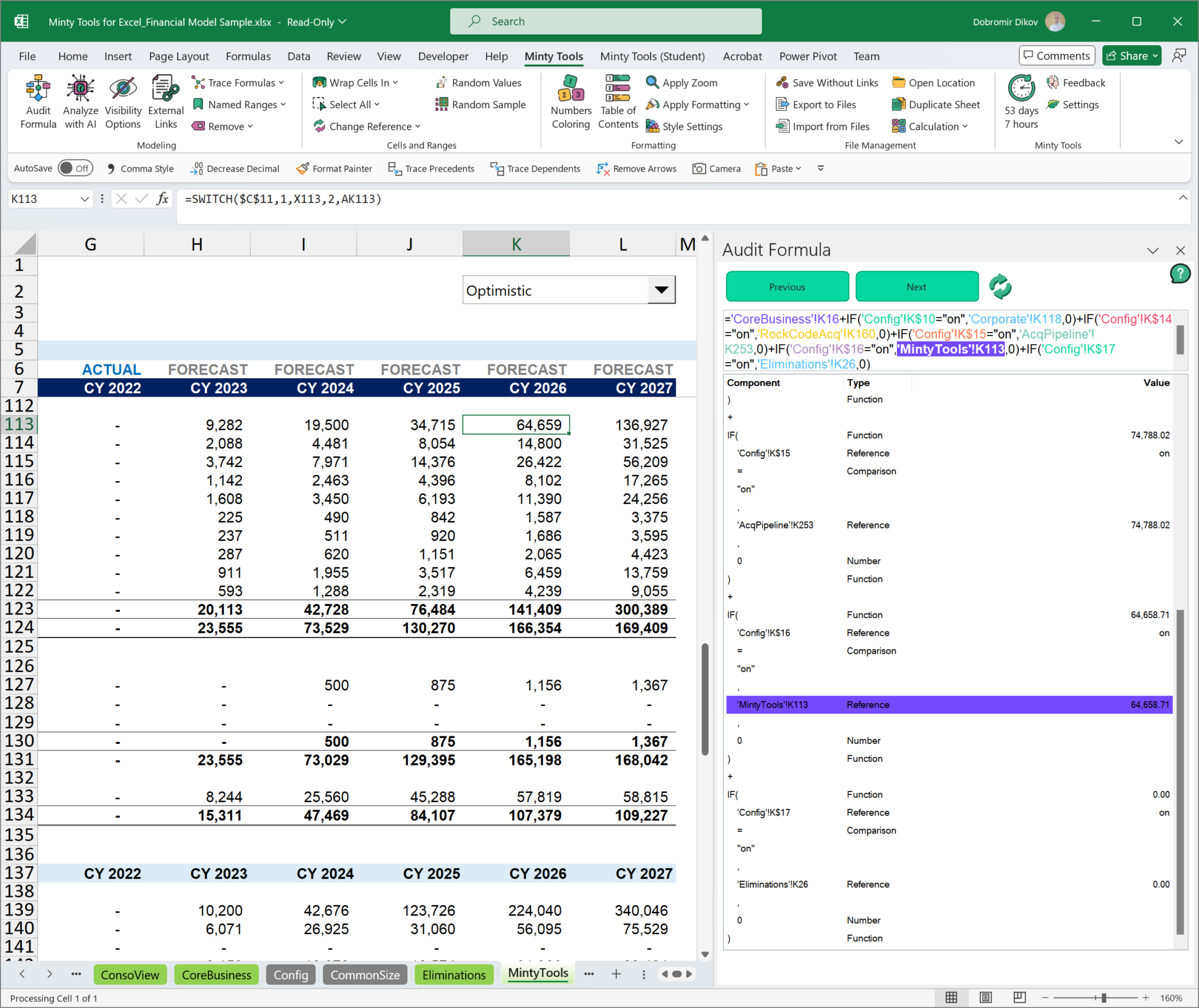Expand Trace Formulas dropdown
Image resolution: width=1199 pixels, height=1008 pixels.
click(x=238, y=83)
